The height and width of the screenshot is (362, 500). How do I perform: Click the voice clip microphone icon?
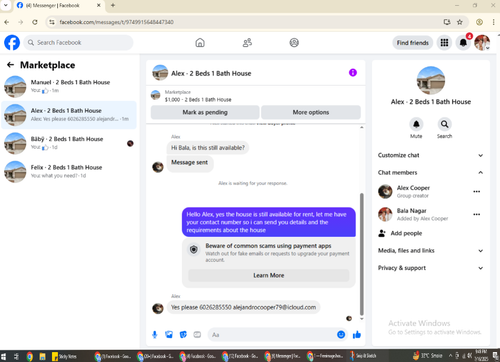coord(155,335)
